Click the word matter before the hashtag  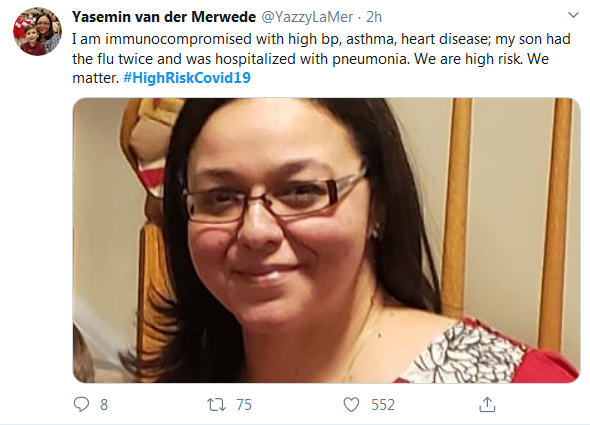(x=96, y=78)
